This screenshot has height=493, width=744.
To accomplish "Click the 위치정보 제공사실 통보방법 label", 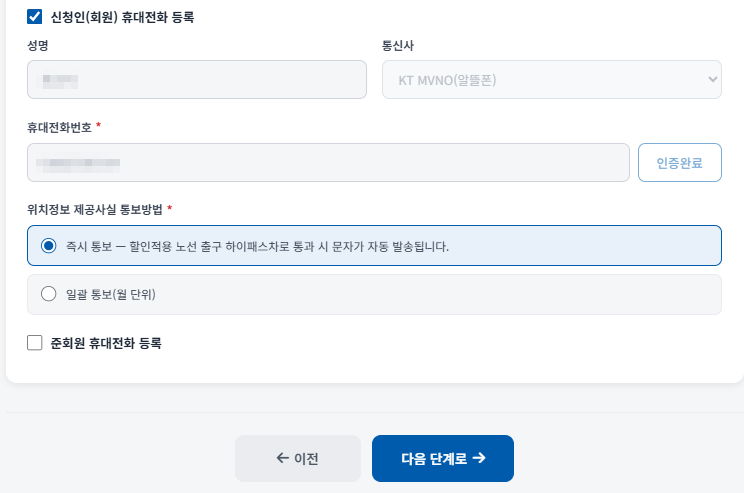I will 95,209.
